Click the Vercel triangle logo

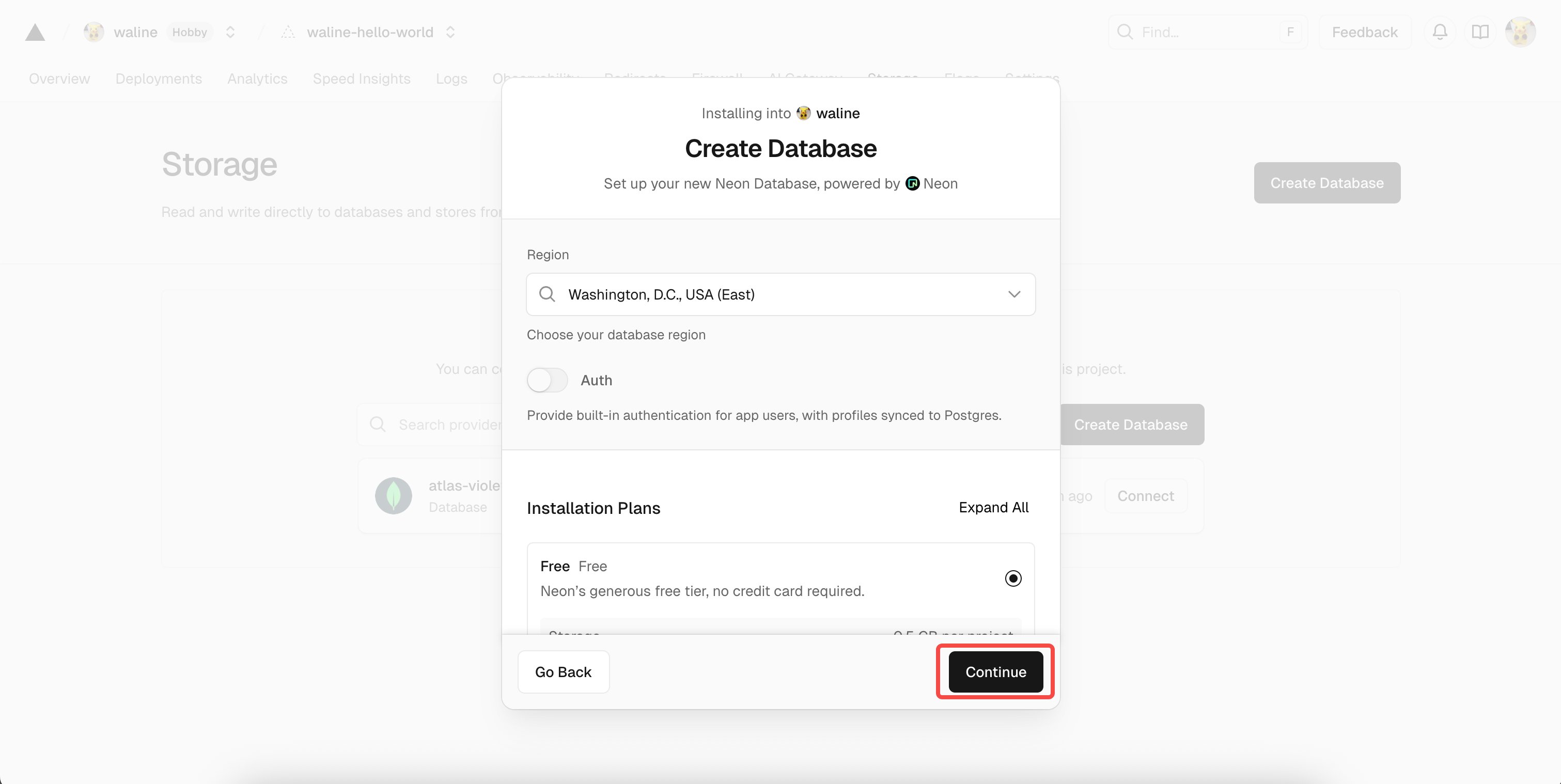[35, 32]
